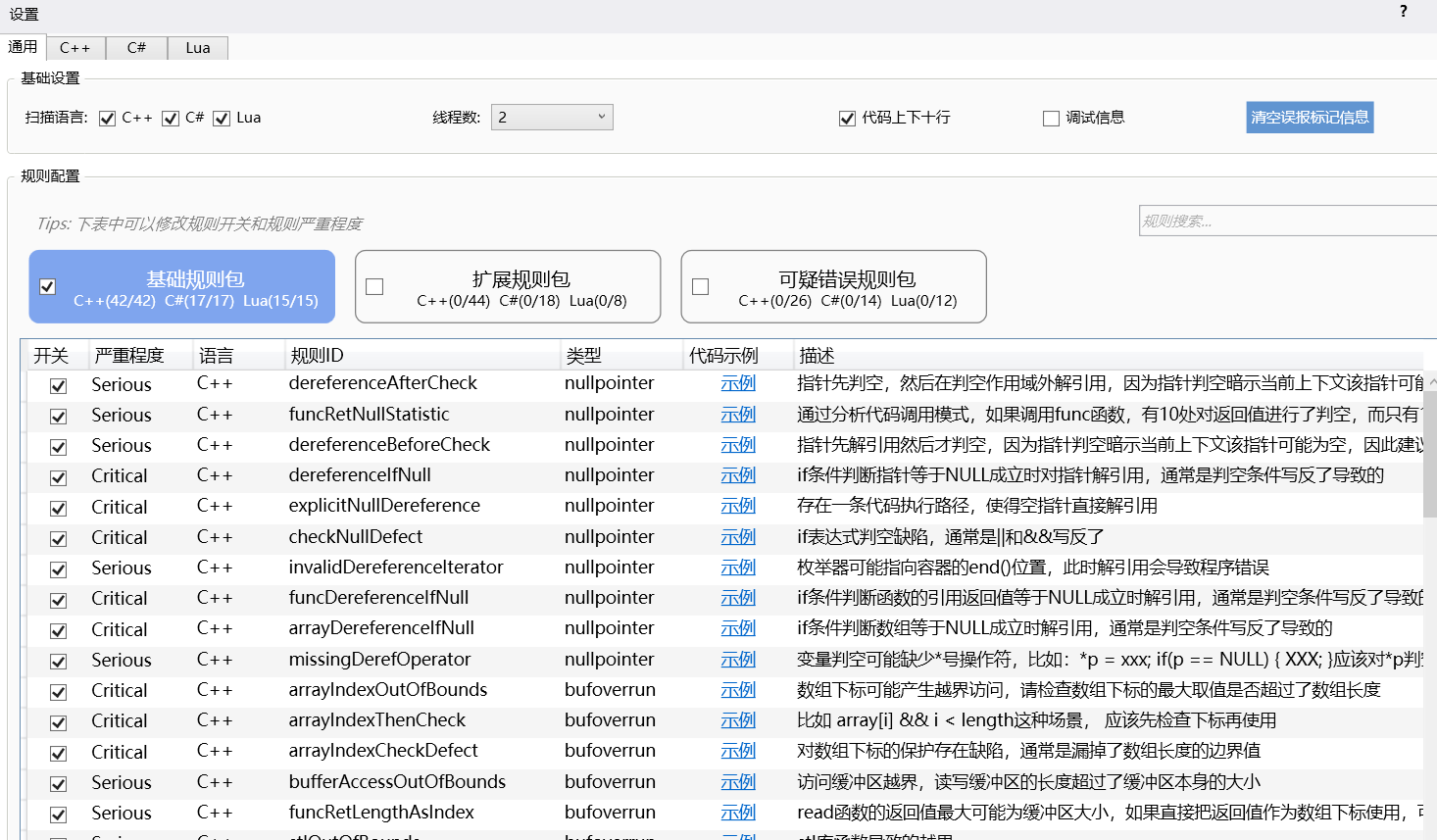Disable the checkNullDefect rule switch
This screenshot has width=1437, height=840.
tap(58, 538)
